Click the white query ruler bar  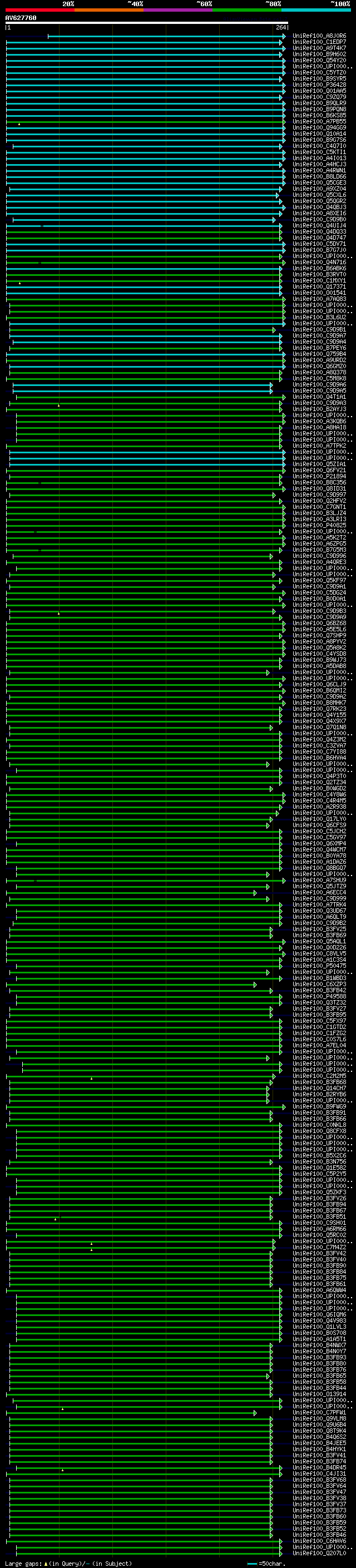coord(147,23)
